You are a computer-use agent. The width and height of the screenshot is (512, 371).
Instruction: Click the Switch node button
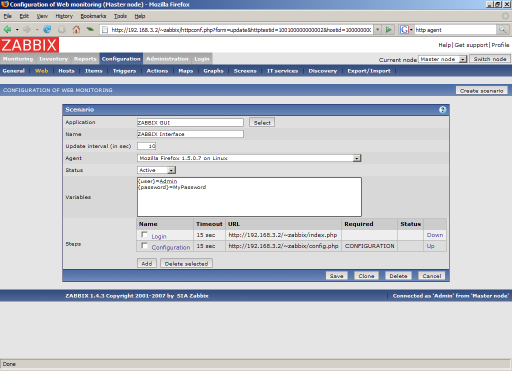490,59
